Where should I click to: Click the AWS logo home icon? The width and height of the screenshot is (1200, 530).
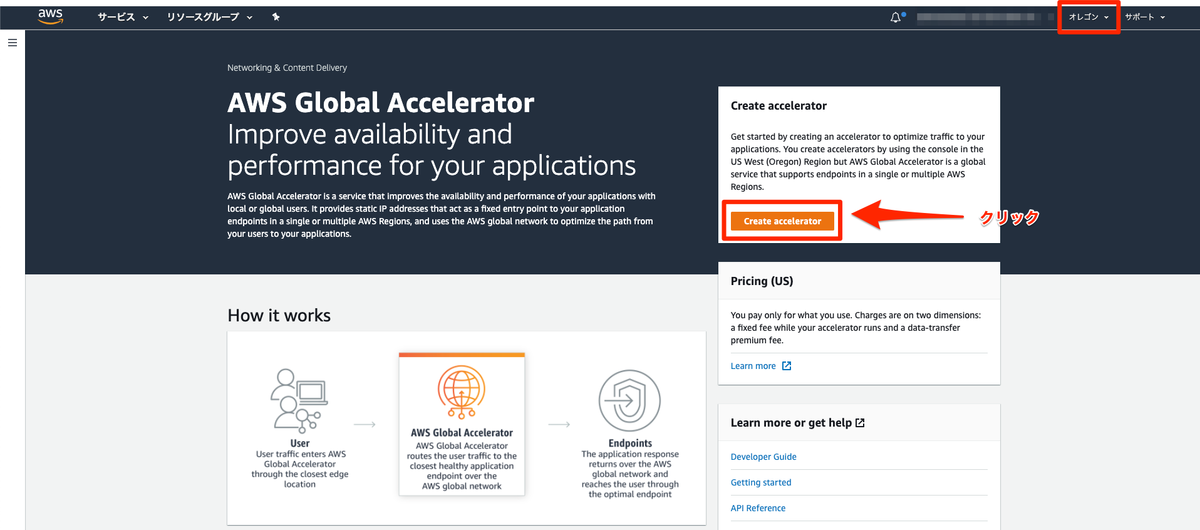pos(50,17)
